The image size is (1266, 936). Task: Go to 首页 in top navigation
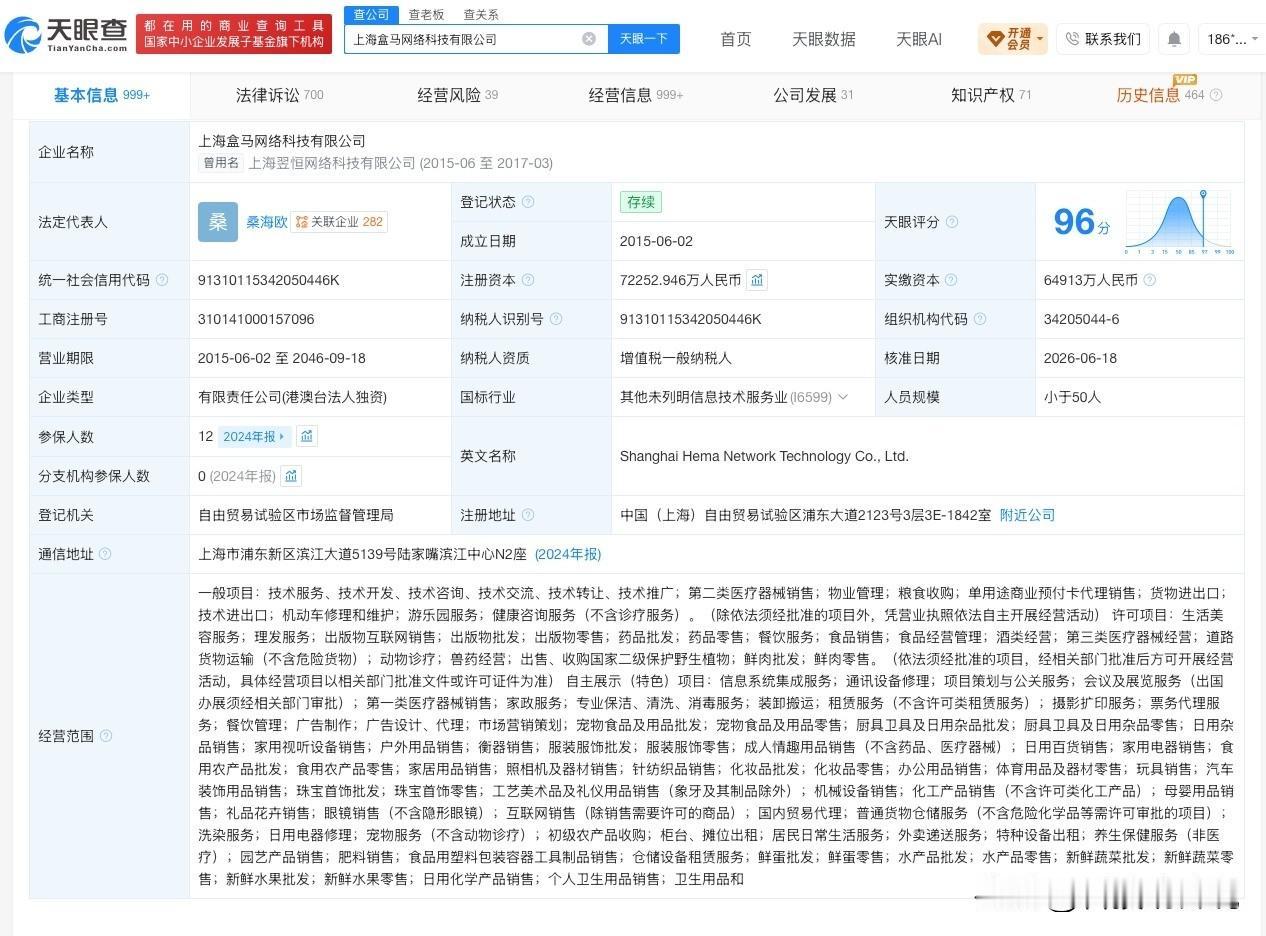(x=736, y=39)
